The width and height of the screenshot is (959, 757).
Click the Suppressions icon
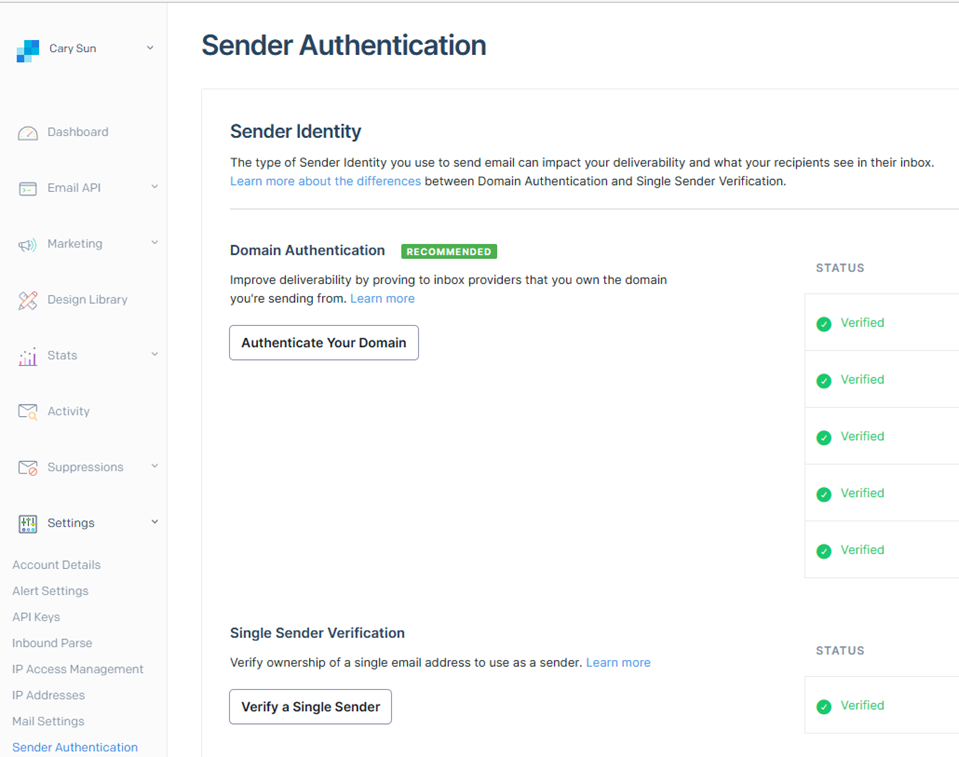(x=28, y=468)
